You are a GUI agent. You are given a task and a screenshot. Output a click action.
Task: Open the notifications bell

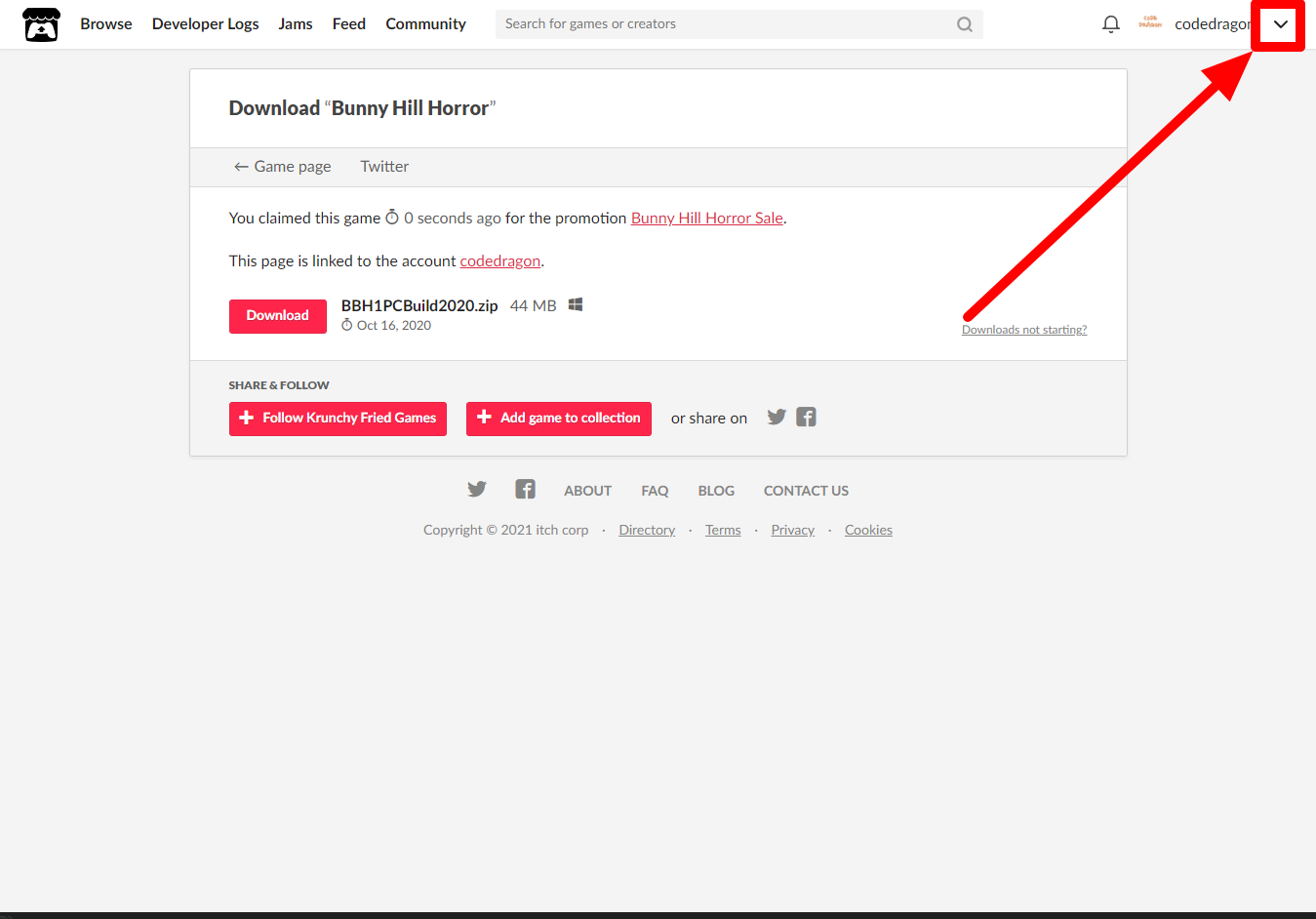(1110, 24)
